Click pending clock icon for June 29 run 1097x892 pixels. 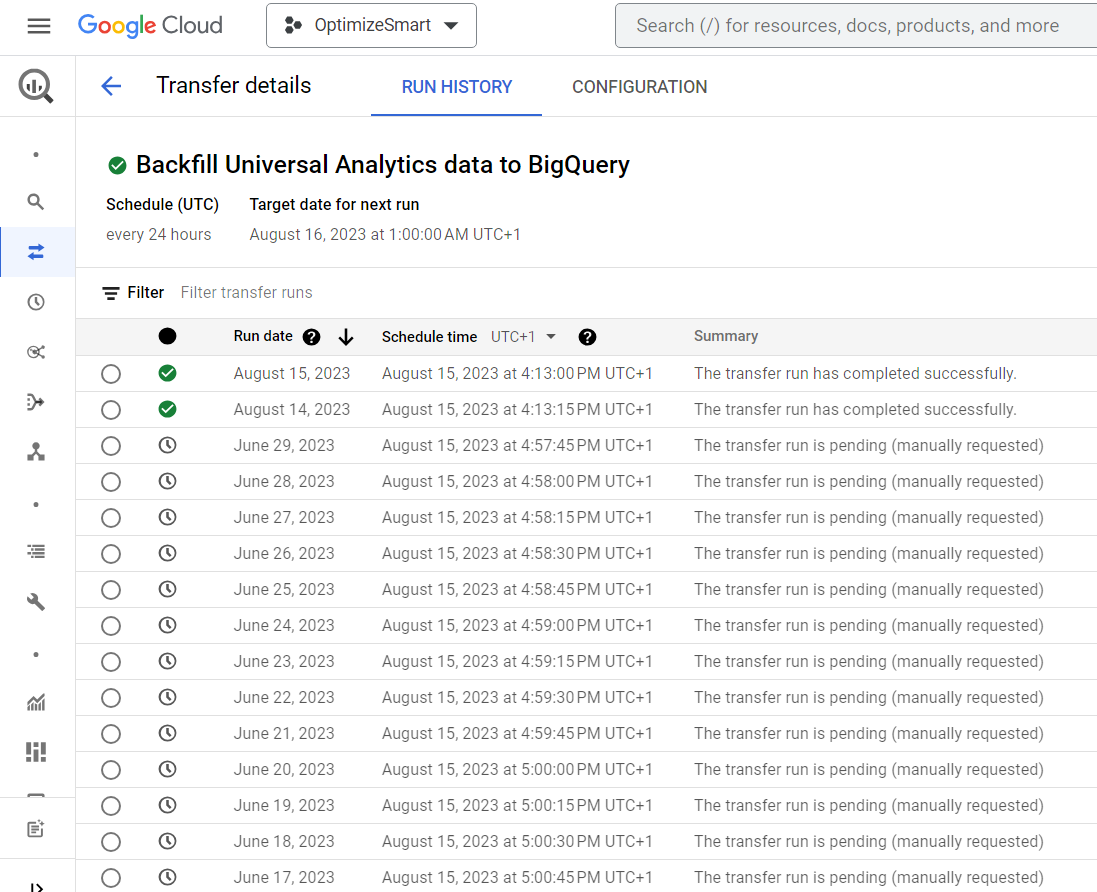pos(167,445)
